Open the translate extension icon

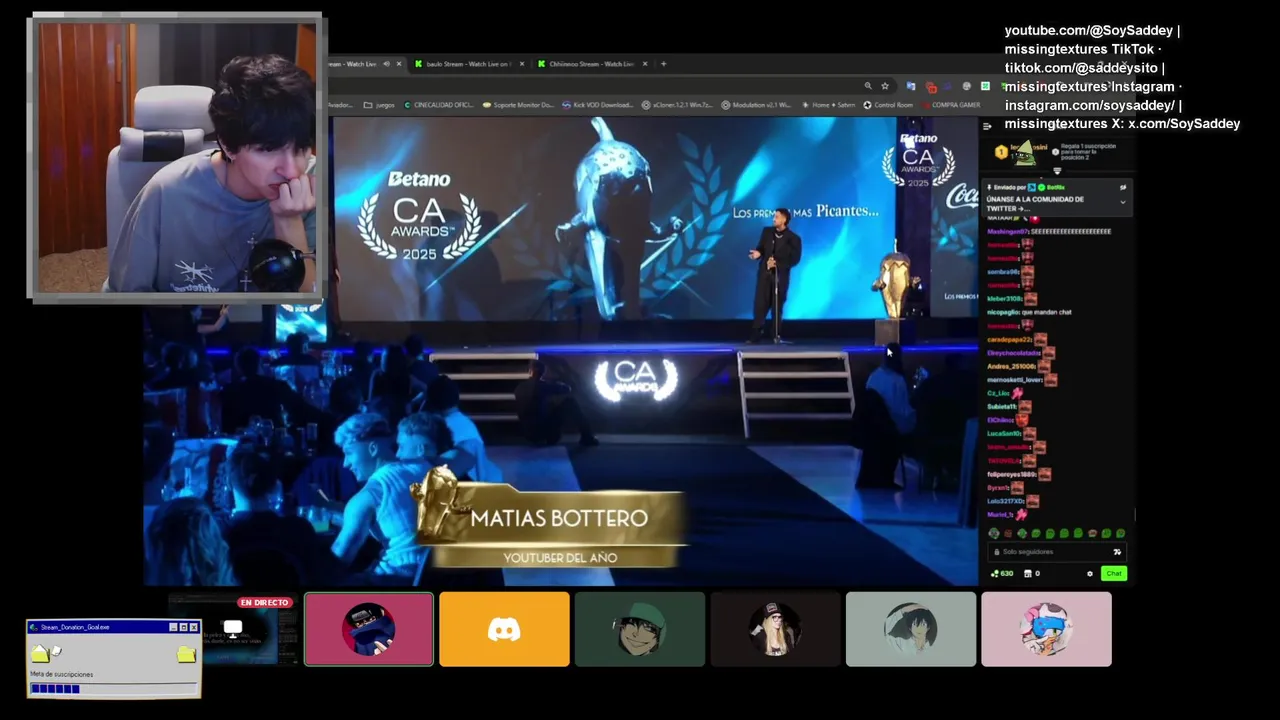pyautogui.click(x=911, y=86)
